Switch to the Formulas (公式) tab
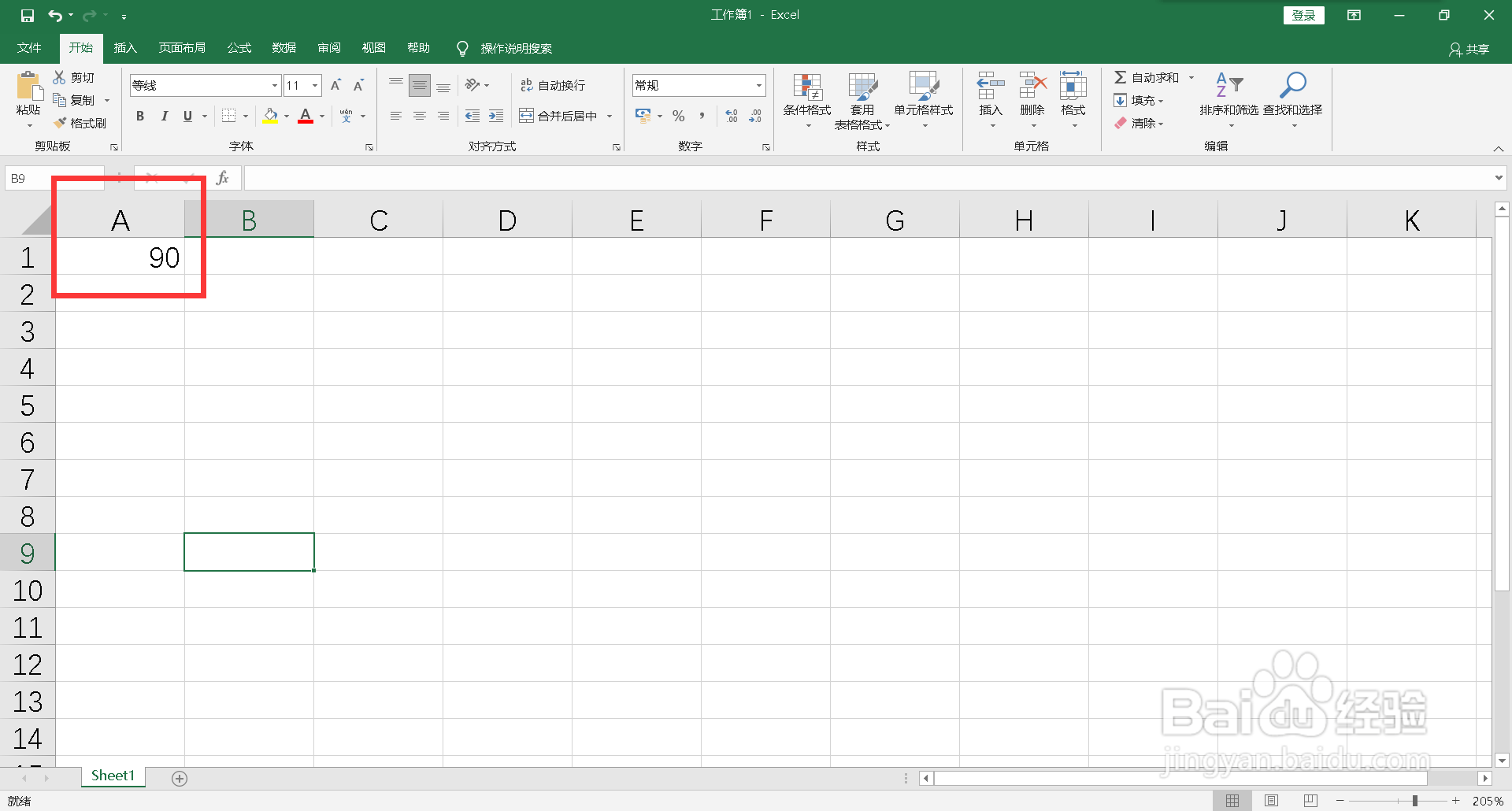 [239, 48]
